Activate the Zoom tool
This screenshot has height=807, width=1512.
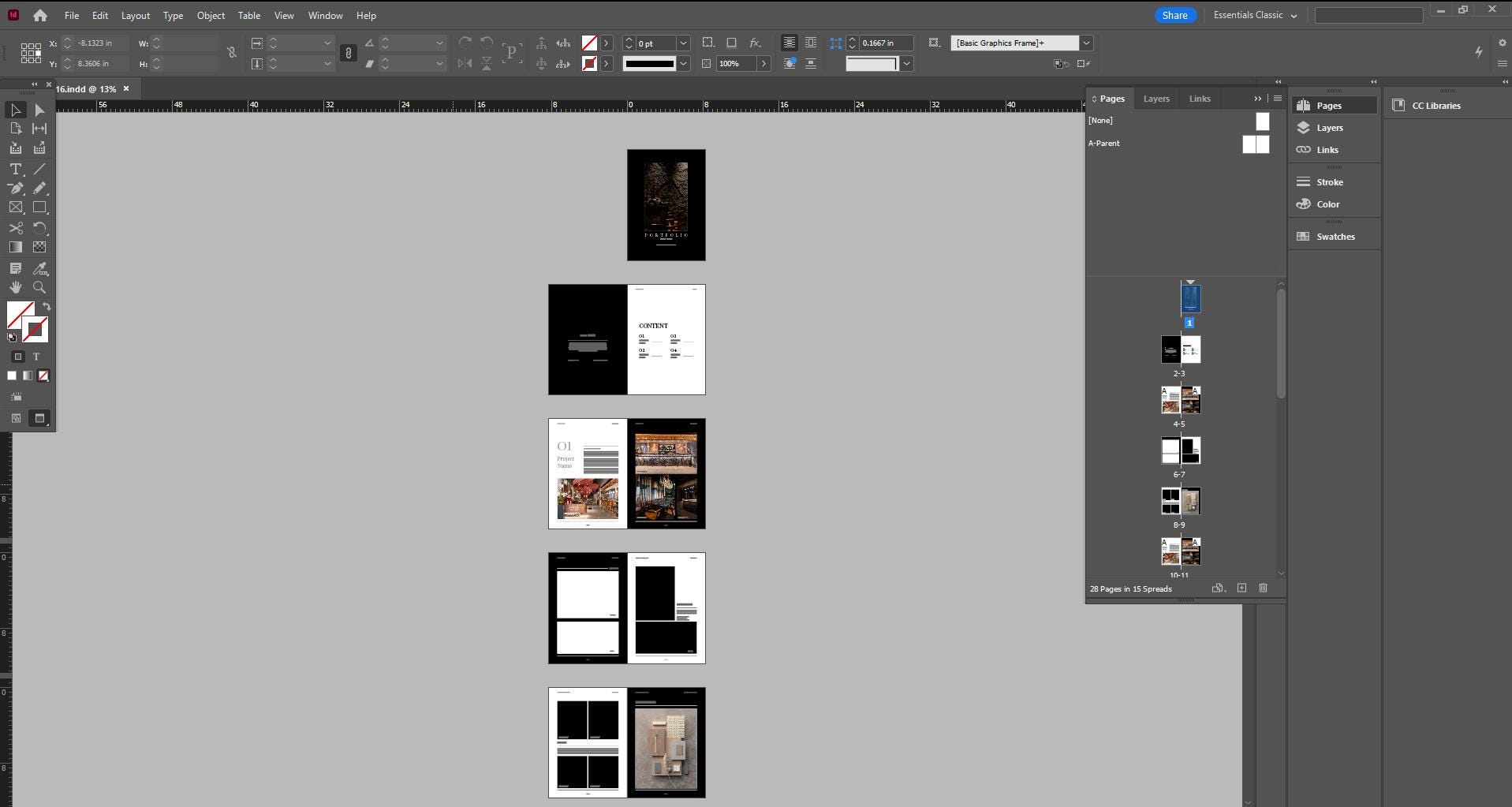[x=39, y=287]
